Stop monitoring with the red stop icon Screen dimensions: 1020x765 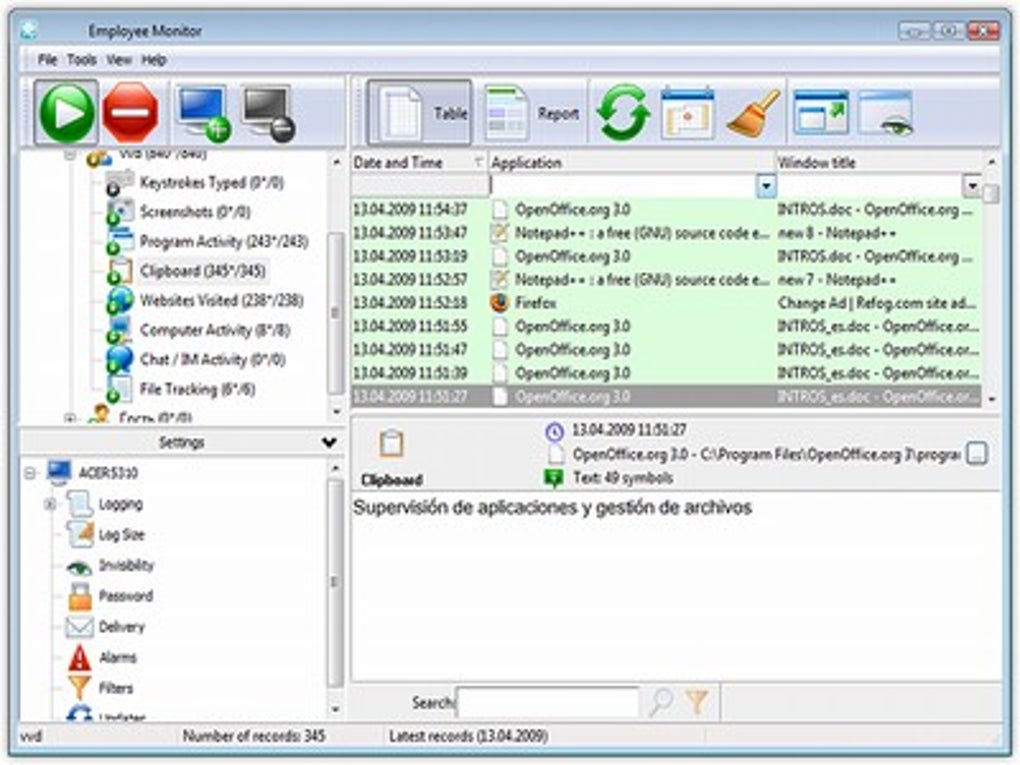click(131, 113)
